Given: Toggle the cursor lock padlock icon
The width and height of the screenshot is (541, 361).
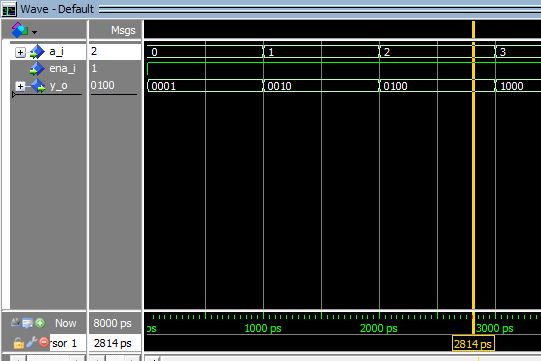Looking at the screenshot, I should coord(19,343).
